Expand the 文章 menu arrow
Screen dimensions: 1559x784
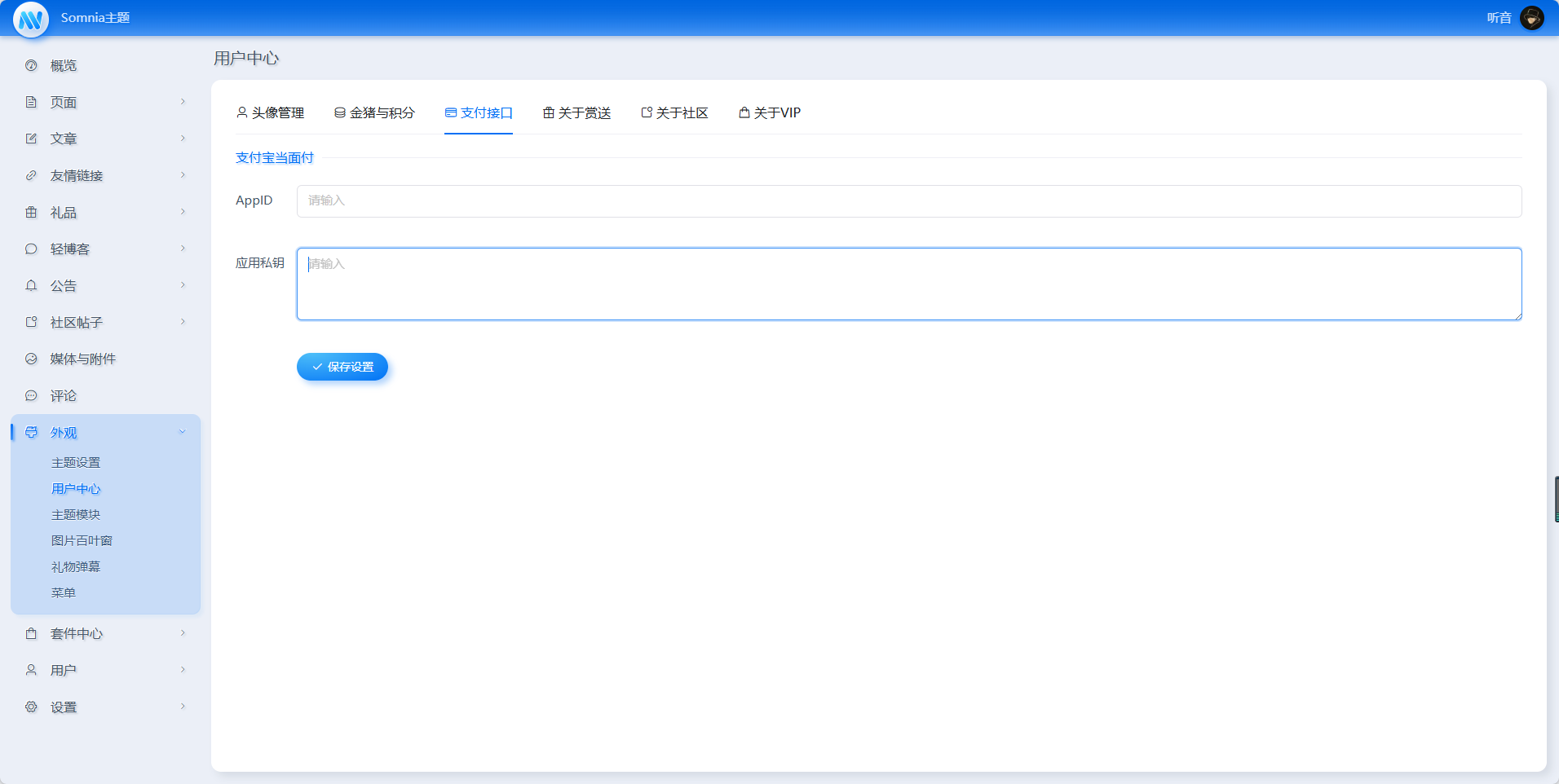coord(183,139)
